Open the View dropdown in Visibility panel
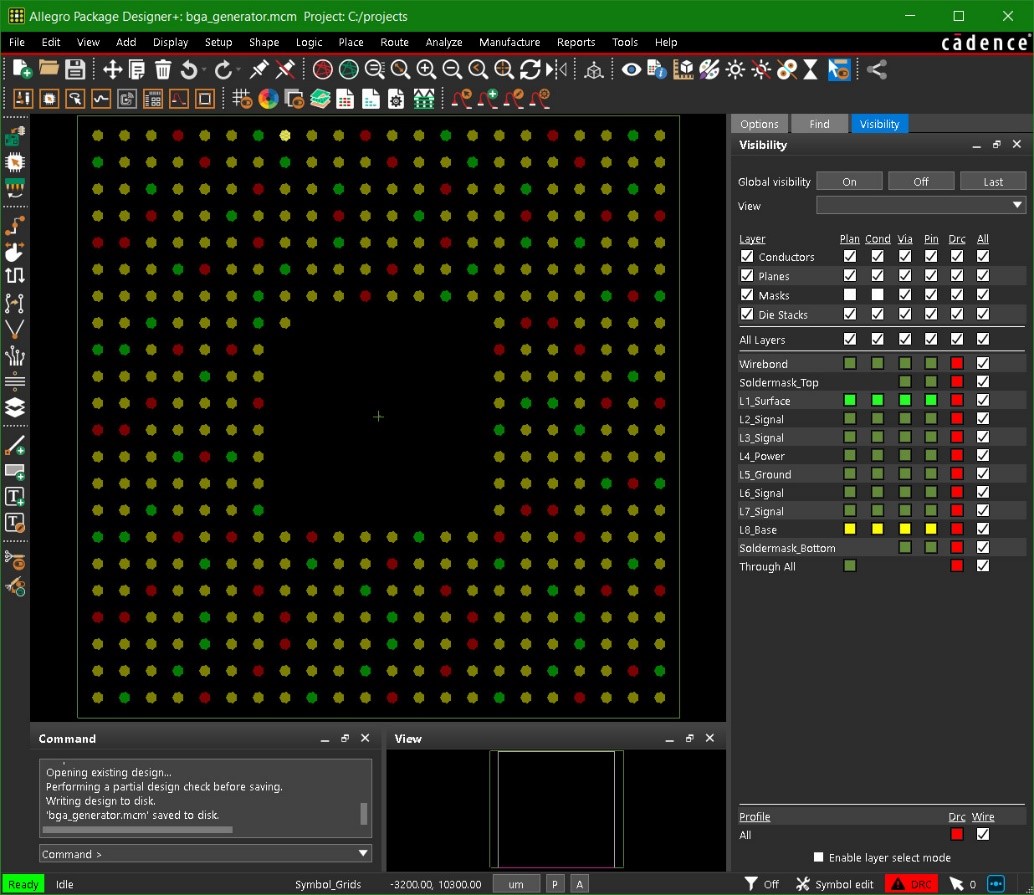The height and width of the screenshot is (895, 1034). 1018,206
